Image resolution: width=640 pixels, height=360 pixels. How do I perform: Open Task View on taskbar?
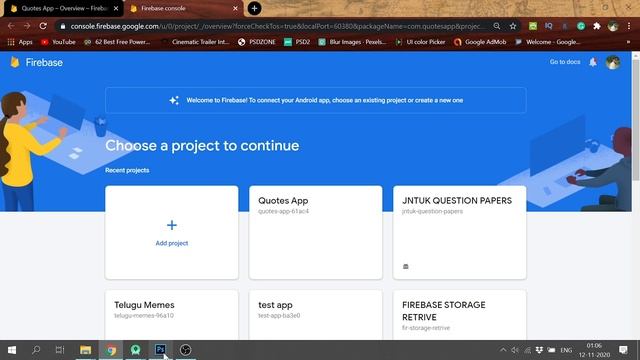(x=60, y=350)
